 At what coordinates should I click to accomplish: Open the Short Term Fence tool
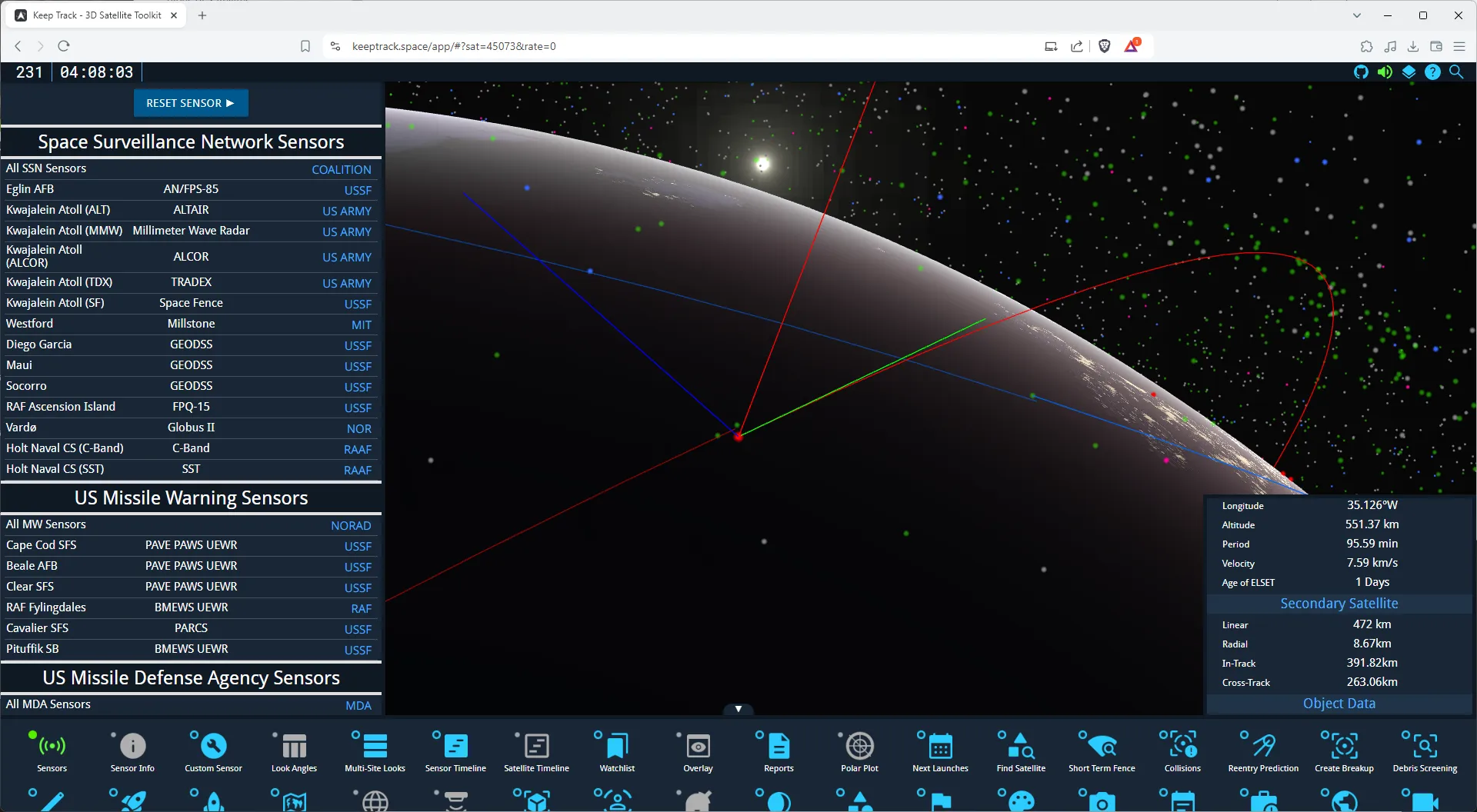1102,752
